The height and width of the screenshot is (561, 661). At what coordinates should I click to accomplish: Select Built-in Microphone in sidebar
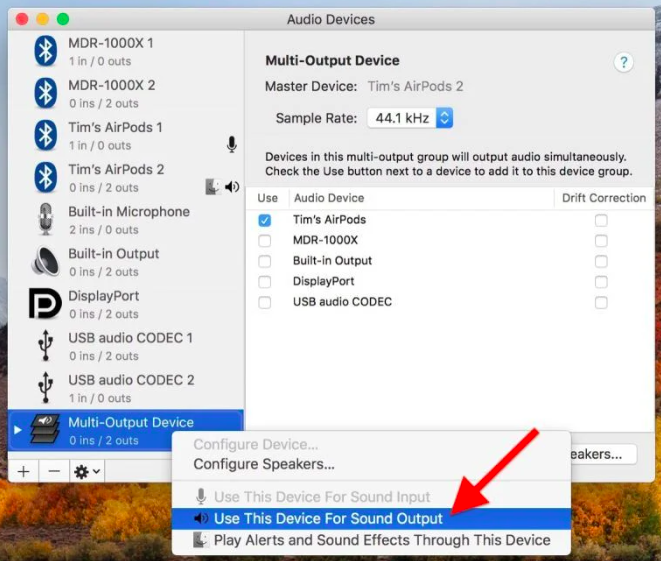tap(126, 220)
